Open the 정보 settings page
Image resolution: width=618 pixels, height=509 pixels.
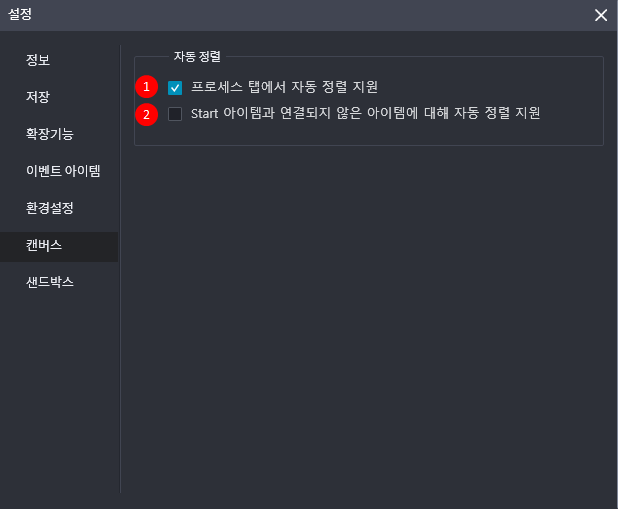[x=38, y=60]
